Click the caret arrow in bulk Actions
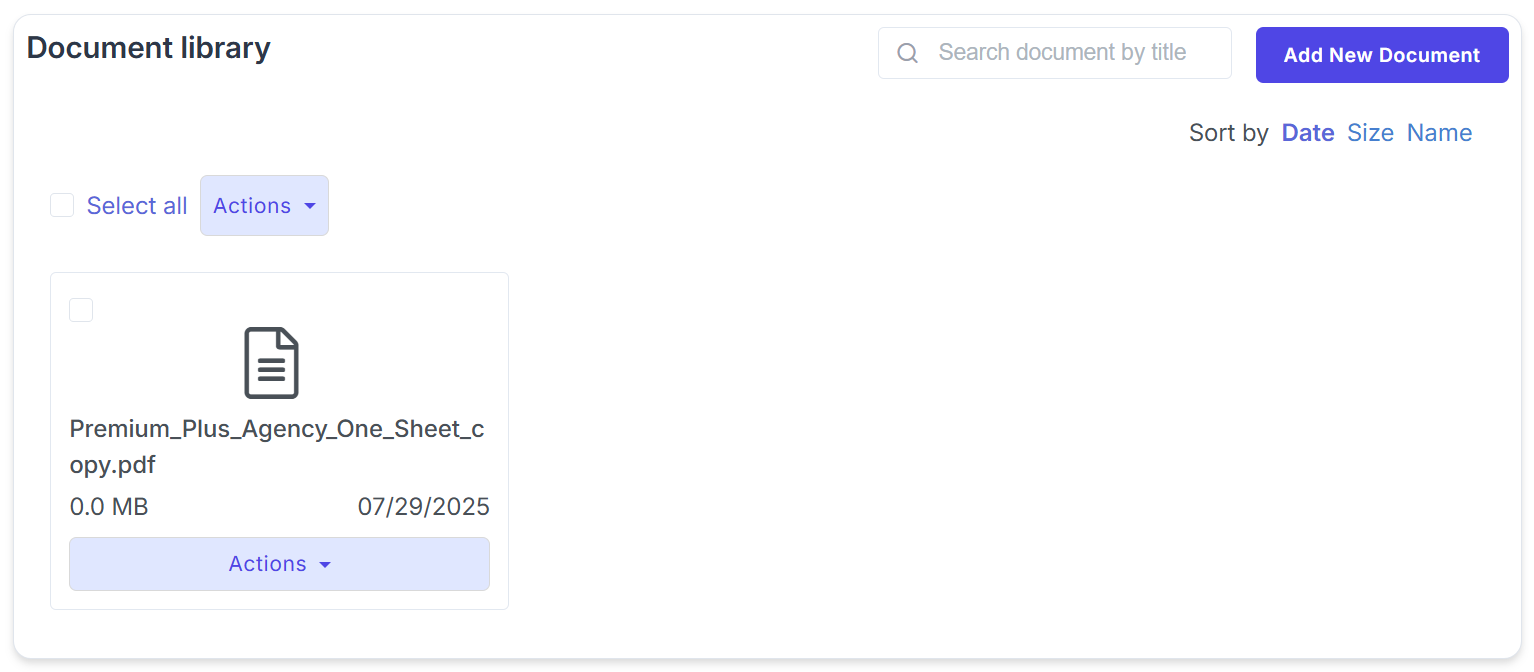1534x672 pixels. pyautogui.click(x=310, y=206)
